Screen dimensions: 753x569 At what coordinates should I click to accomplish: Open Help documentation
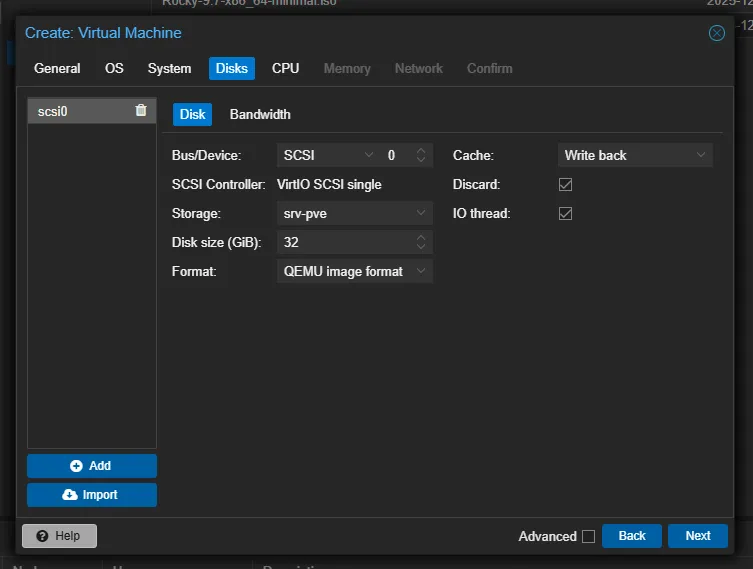[x=59, y=536]
